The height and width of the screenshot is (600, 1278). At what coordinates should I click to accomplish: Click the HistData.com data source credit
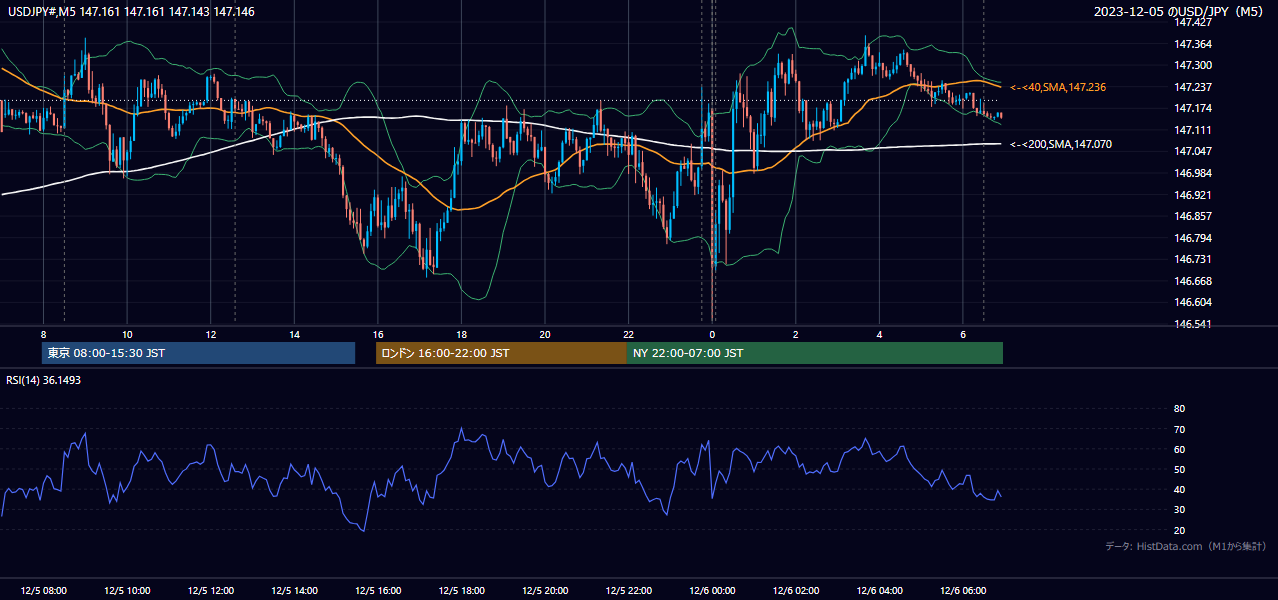click(x=1186, y=547)
